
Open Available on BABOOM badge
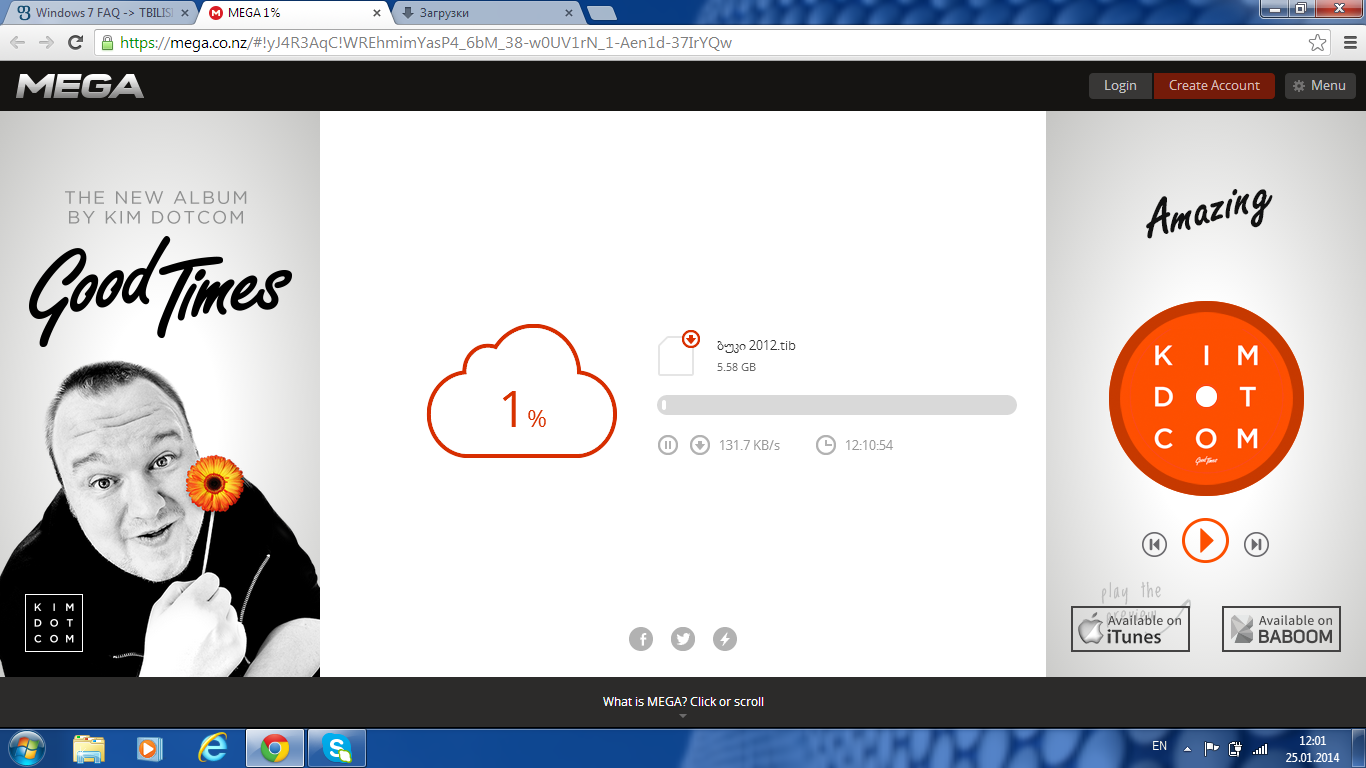click(x=1281, y=629)
